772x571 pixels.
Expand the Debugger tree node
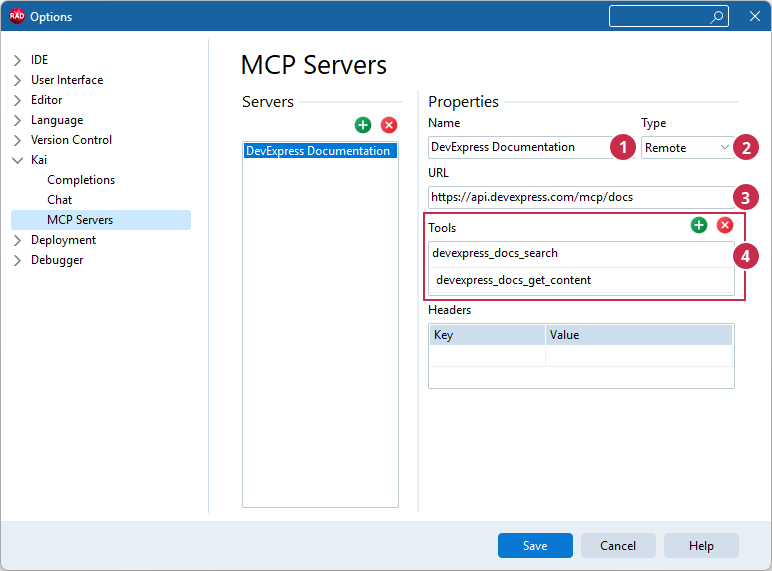coord(18,260)
